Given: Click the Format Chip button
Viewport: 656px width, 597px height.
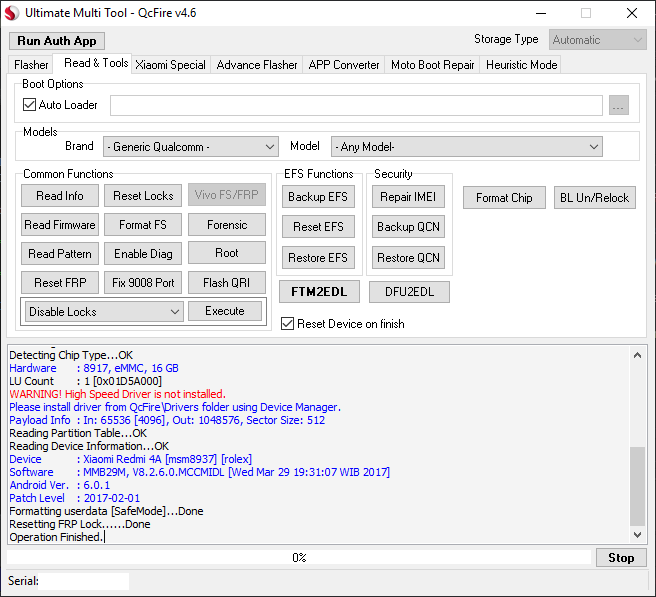Looking at the screenshot, I should tap(504, 197).
